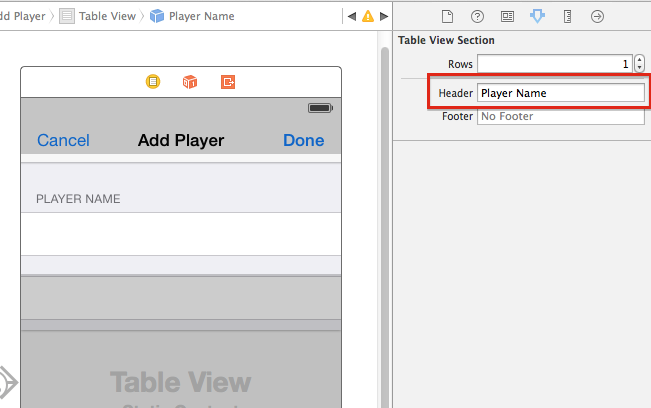The width and height of the screenshot is (651, 408).
Task: Open the Quick Help inspector
Action: (x=478, y=16)
